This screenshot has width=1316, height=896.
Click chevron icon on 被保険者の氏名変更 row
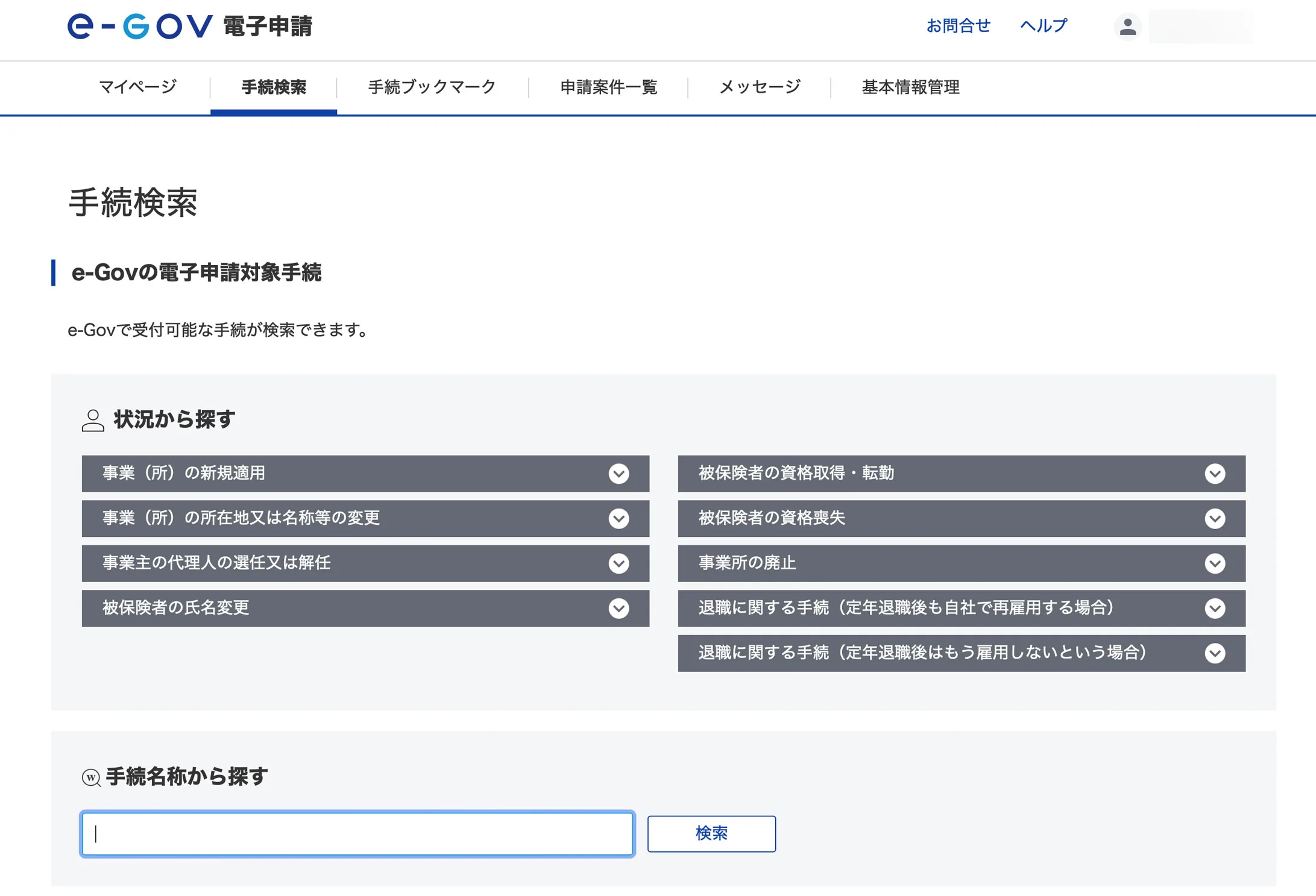[x=619, y=608]
